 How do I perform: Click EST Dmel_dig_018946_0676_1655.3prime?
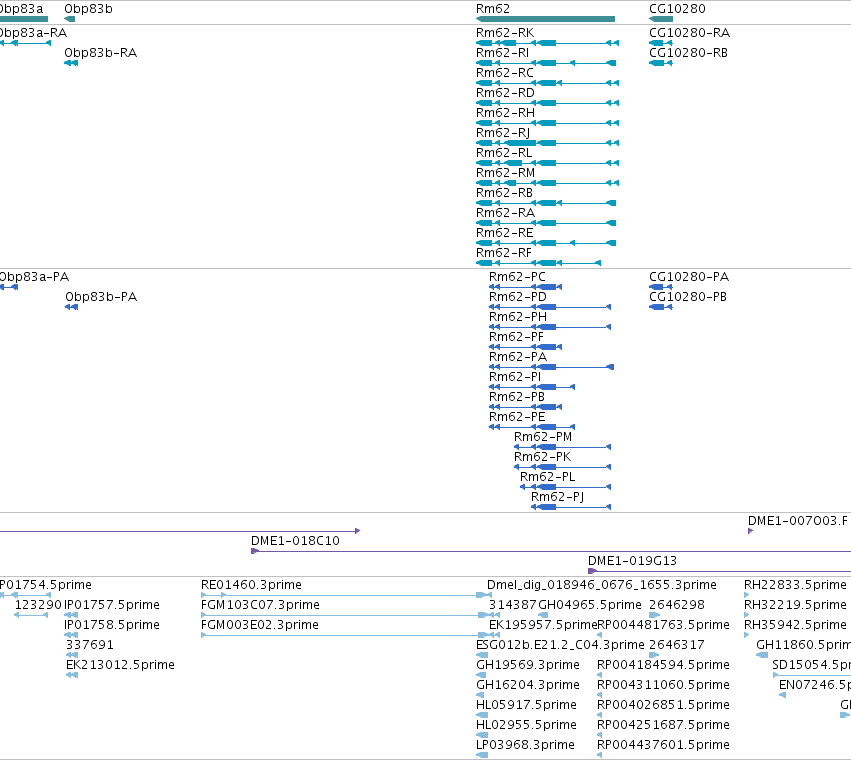click(601, 585)
